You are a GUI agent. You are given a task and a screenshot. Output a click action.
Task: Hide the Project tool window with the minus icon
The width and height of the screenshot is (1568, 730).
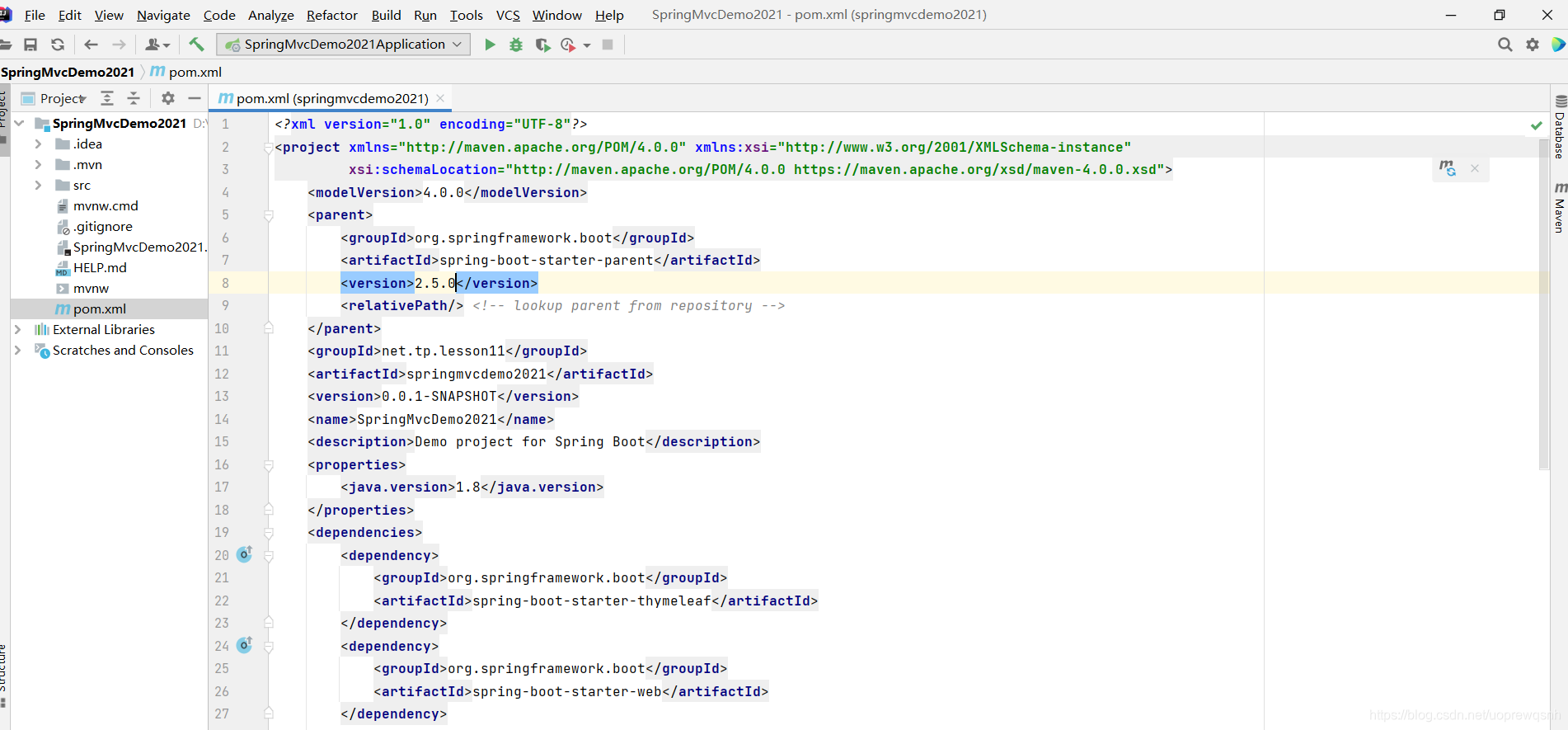(x=195, y=98)
